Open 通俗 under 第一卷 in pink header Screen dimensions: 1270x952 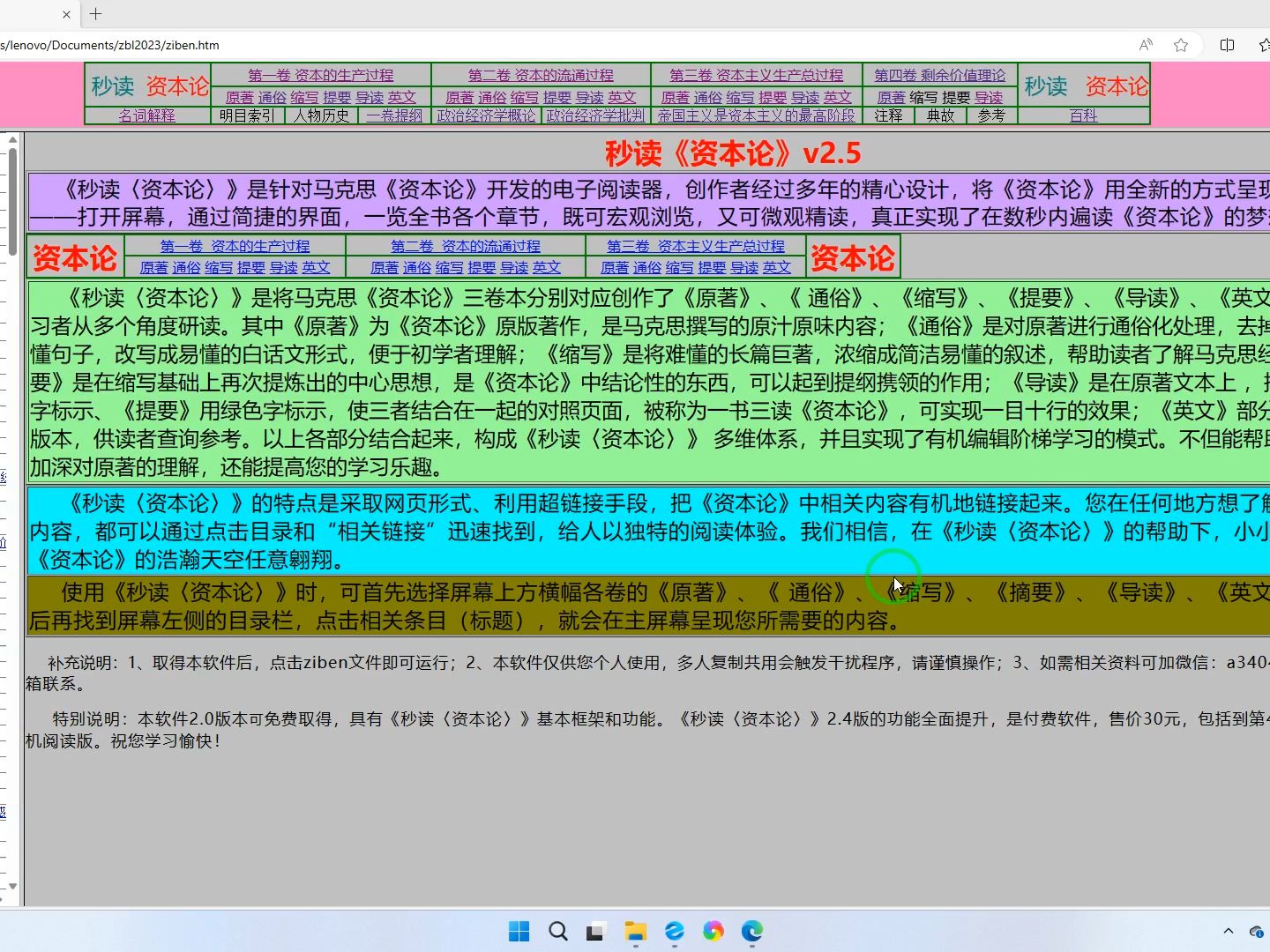point(273,97)
